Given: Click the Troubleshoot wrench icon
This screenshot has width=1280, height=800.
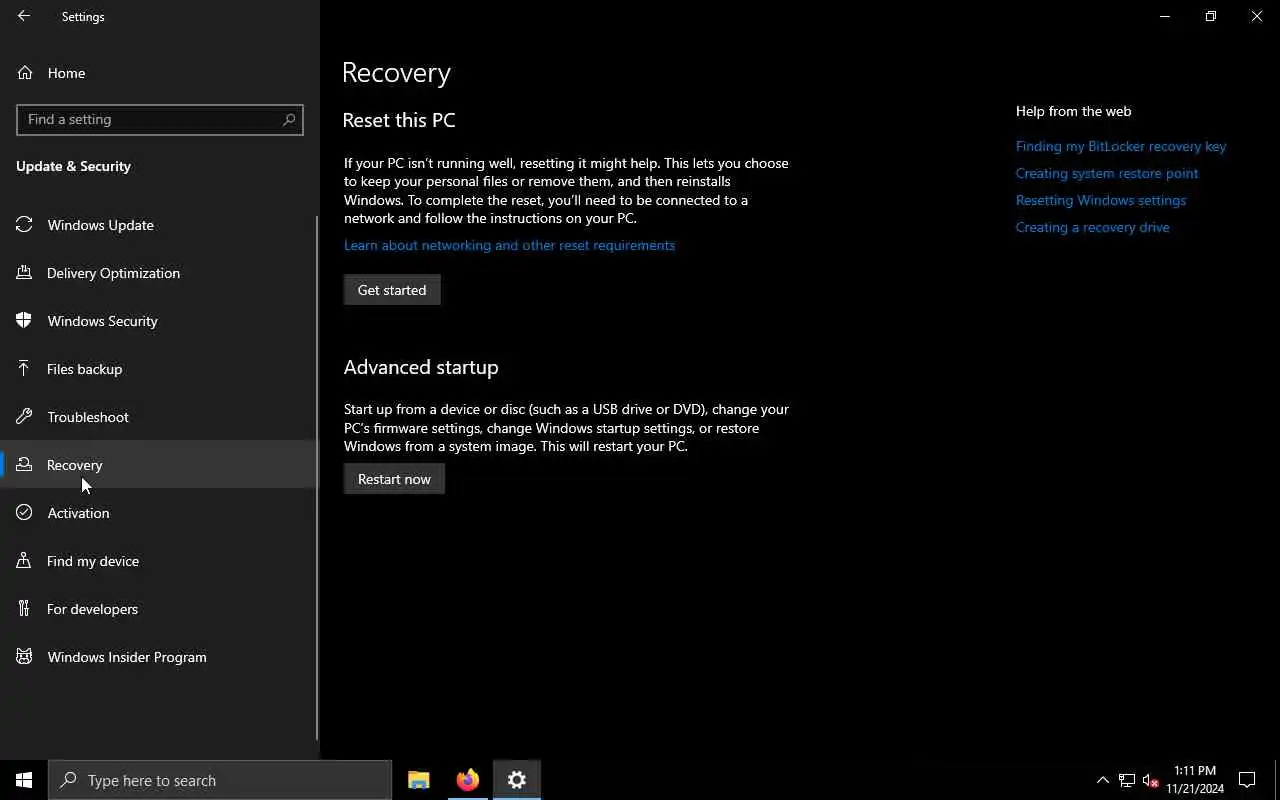Looking at the screenshot, I should pos(25,417).
